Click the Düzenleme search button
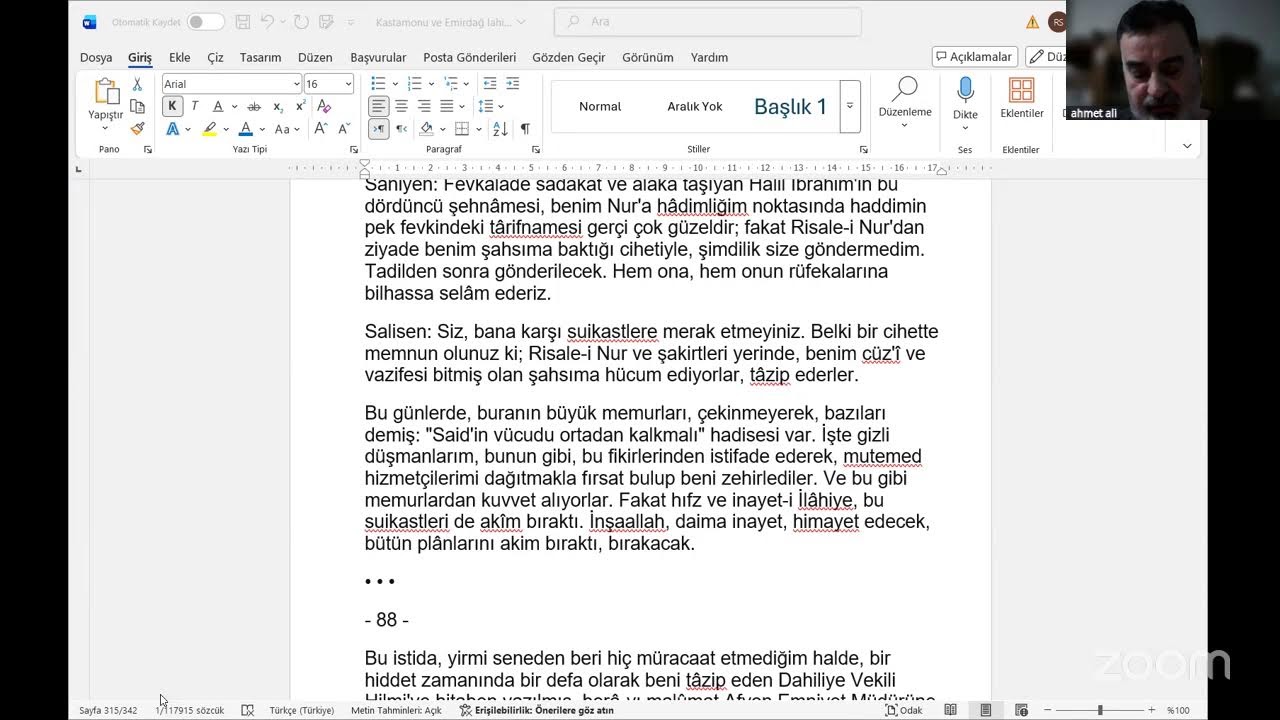Screen dimensions: 1280x720 click(x=905, y=101)
